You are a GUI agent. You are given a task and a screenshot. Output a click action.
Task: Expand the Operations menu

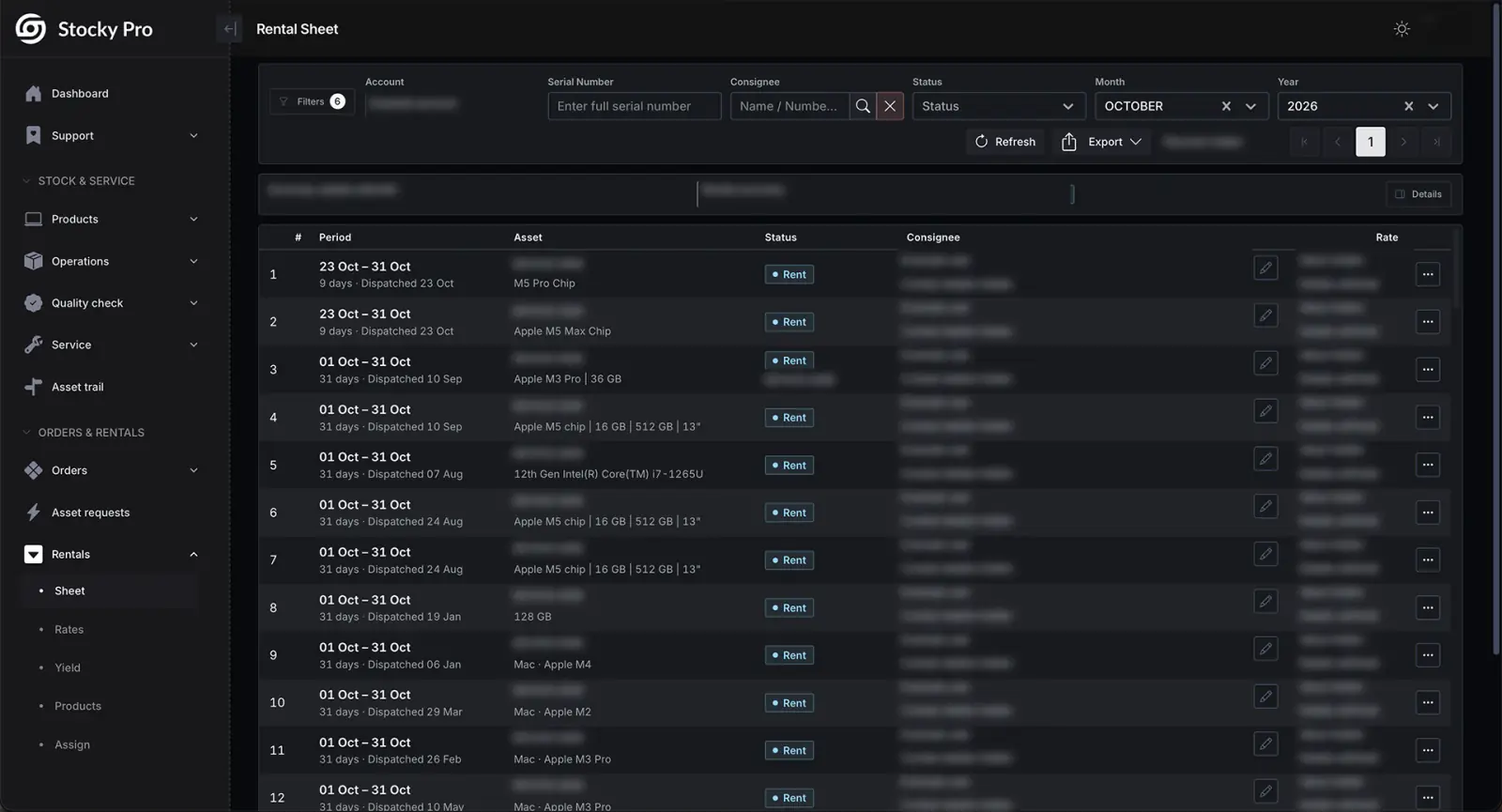[x=113, y=262]
